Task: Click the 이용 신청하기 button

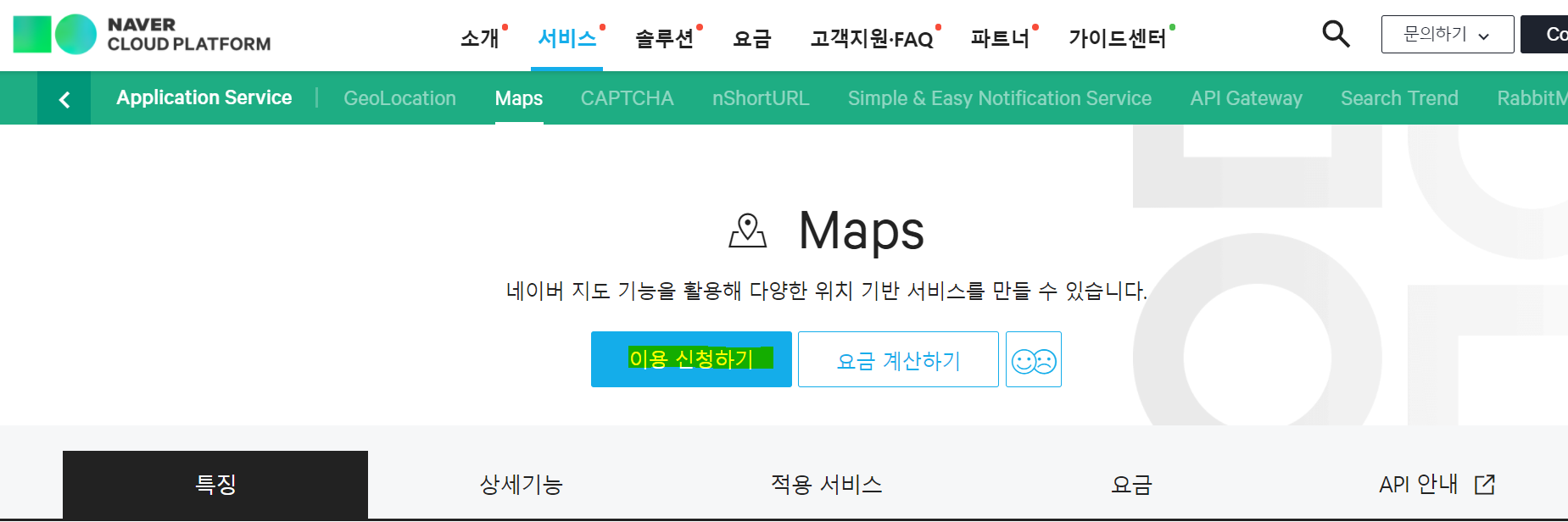Action: click(x=691, y=359)
